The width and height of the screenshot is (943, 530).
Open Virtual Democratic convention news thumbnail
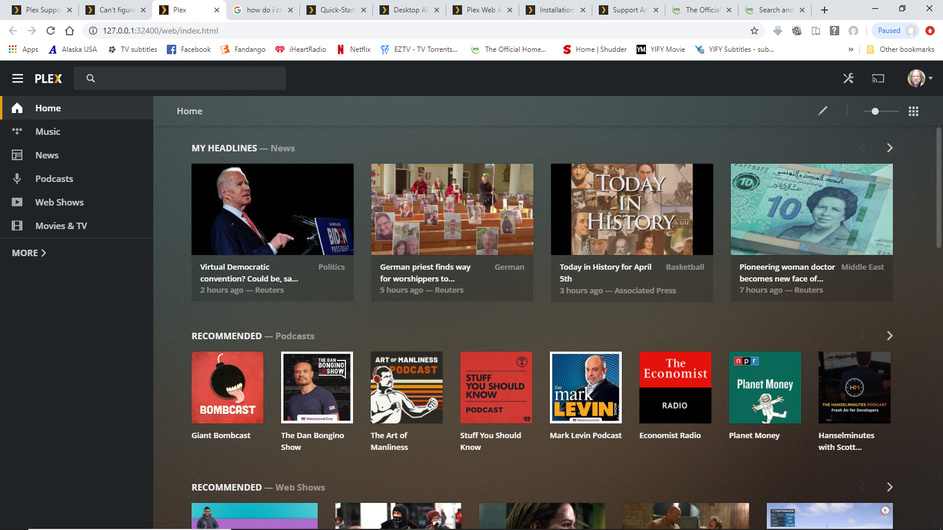tap(272, 209)
